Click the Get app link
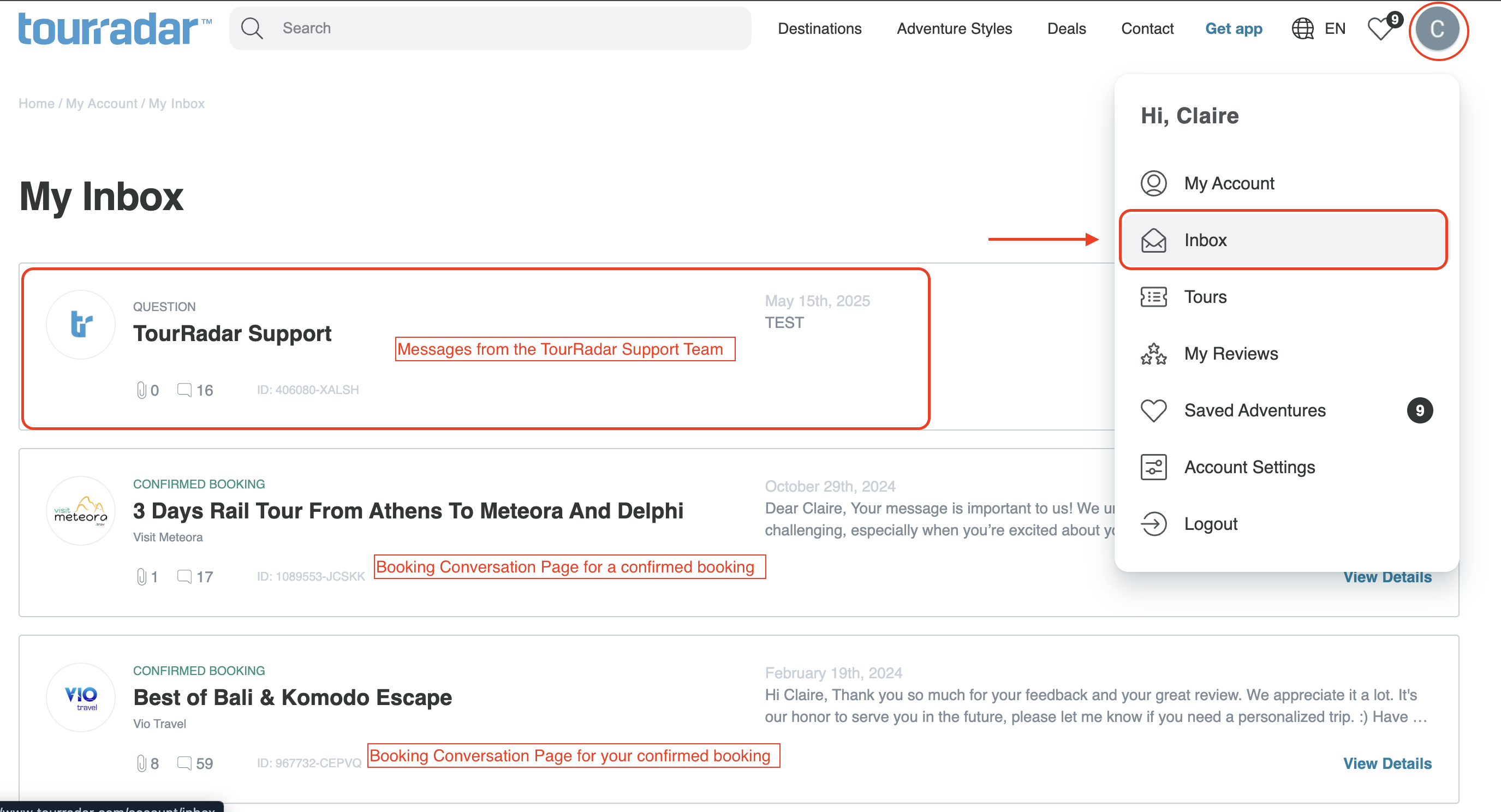Viewport: 1501px width, 812px height. [1234, 28]
